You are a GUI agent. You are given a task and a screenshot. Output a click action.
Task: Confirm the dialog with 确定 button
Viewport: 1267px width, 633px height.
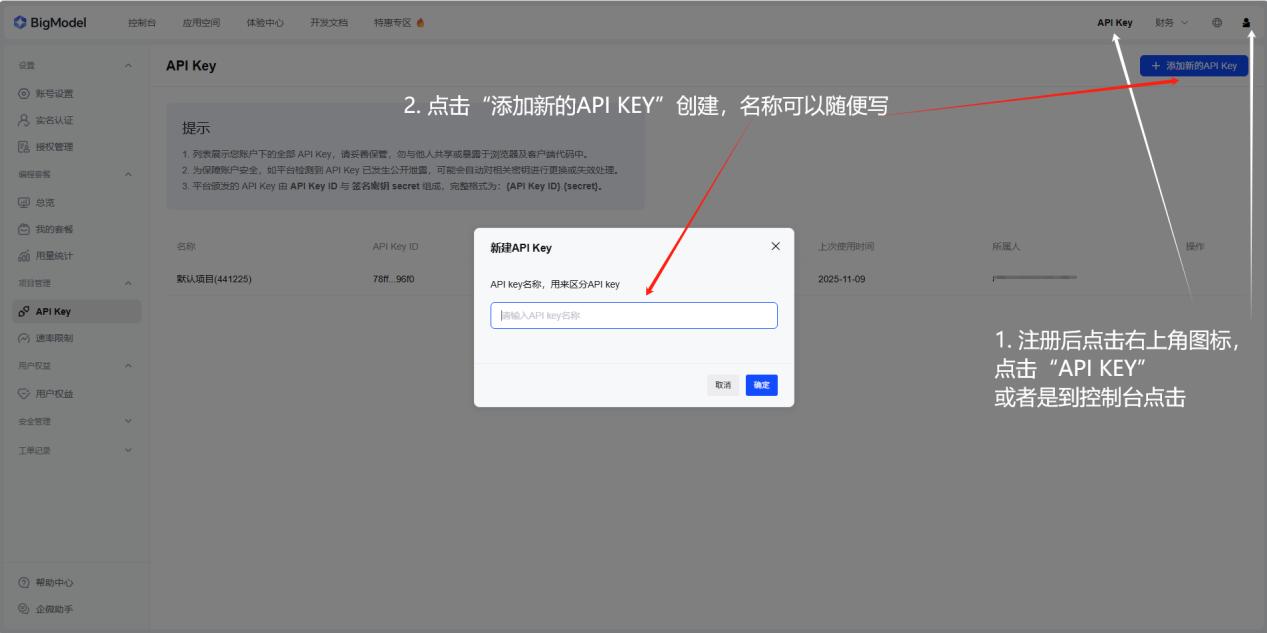[761, 384]
